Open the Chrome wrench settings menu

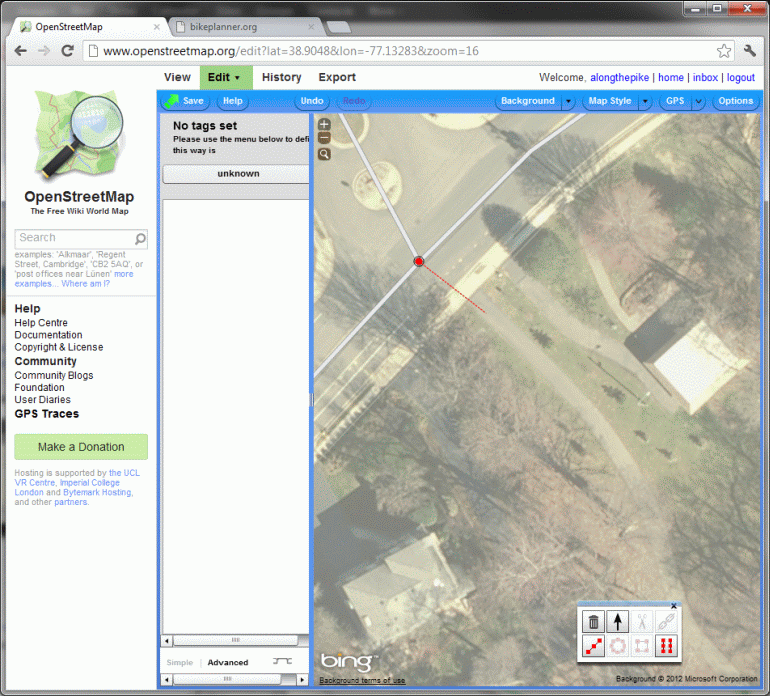coord(750,51)
